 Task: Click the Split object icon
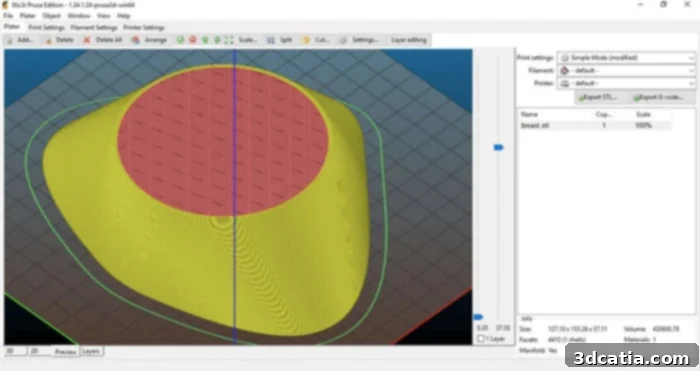coord(271,40)
